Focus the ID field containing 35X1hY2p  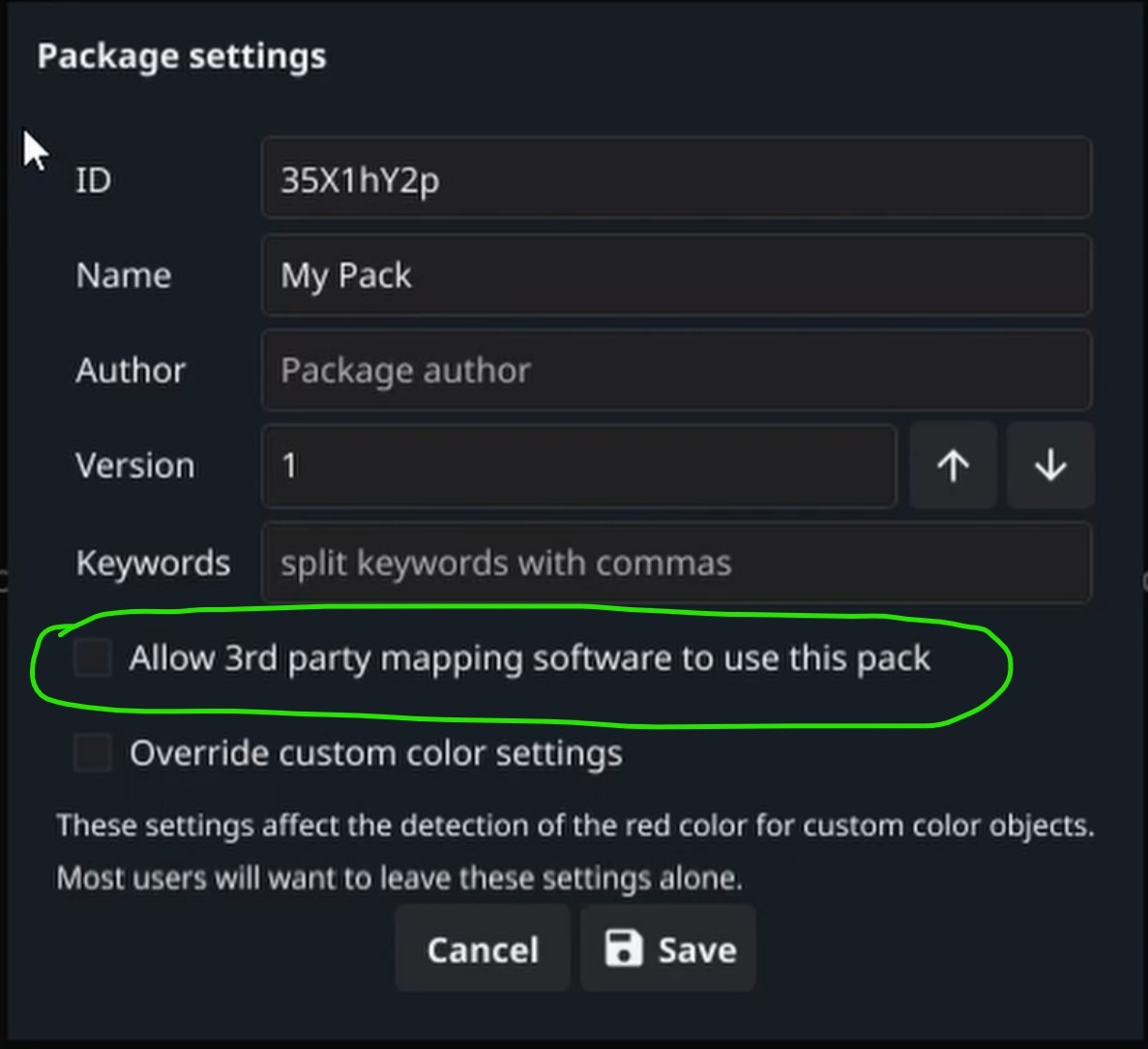click(x=676, y=179)
